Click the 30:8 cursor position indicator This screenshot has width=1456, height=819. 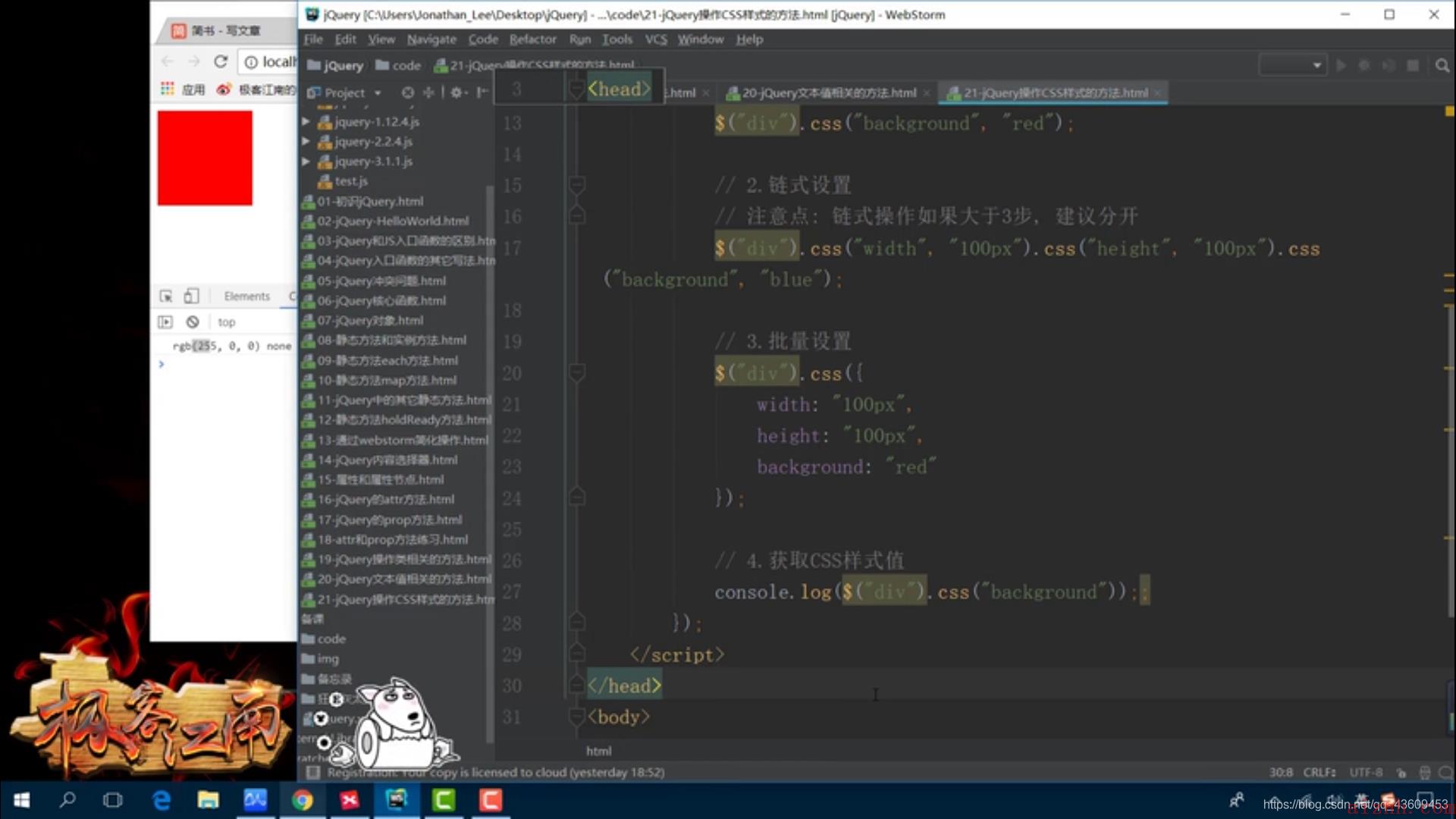coord(1281,772)
